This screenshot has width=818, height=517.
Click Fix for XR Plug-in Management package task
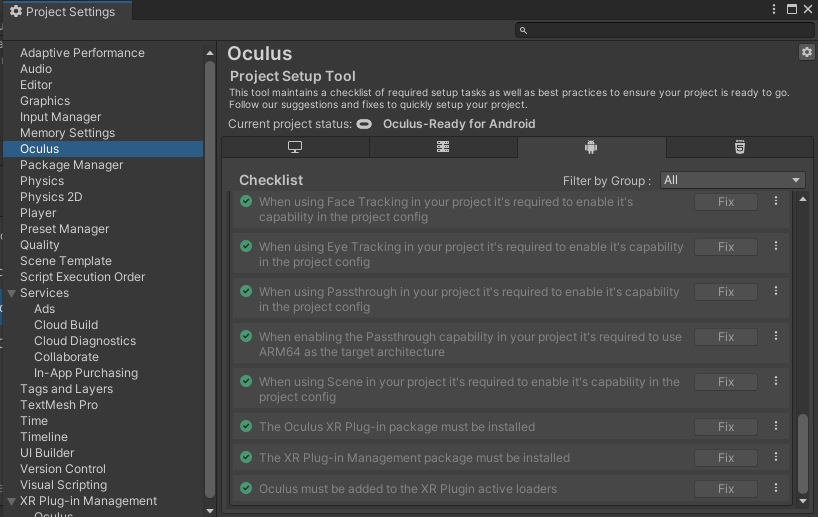(726, 458)
